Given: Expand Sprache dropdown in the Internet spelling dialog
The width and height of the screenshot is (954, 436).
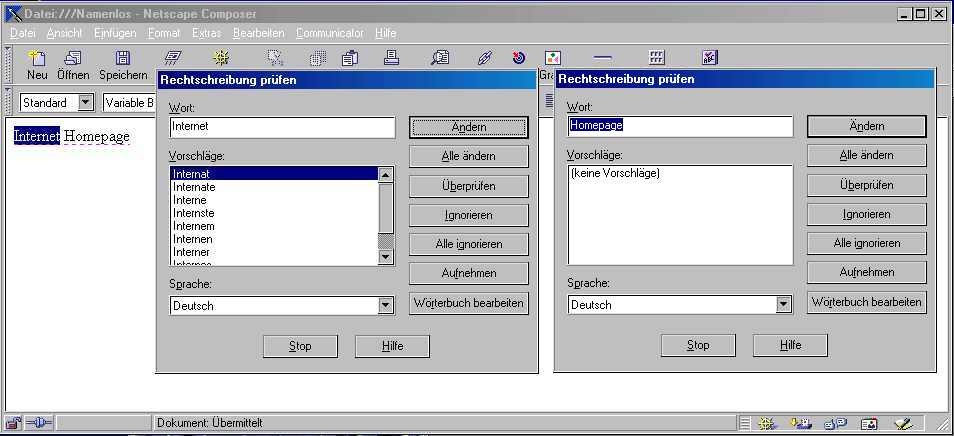Looking at the screenshot, I should 385,305.
